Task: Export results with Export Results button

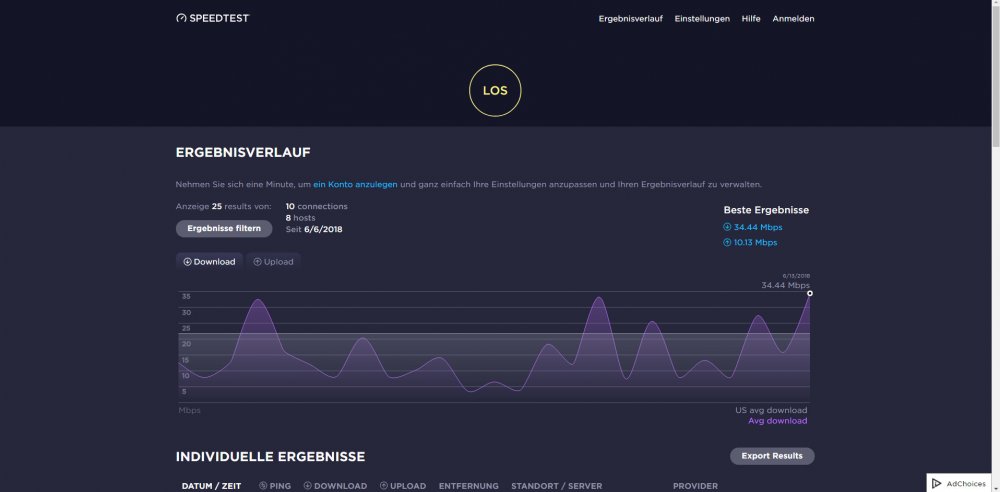Action: pos(772,456)
